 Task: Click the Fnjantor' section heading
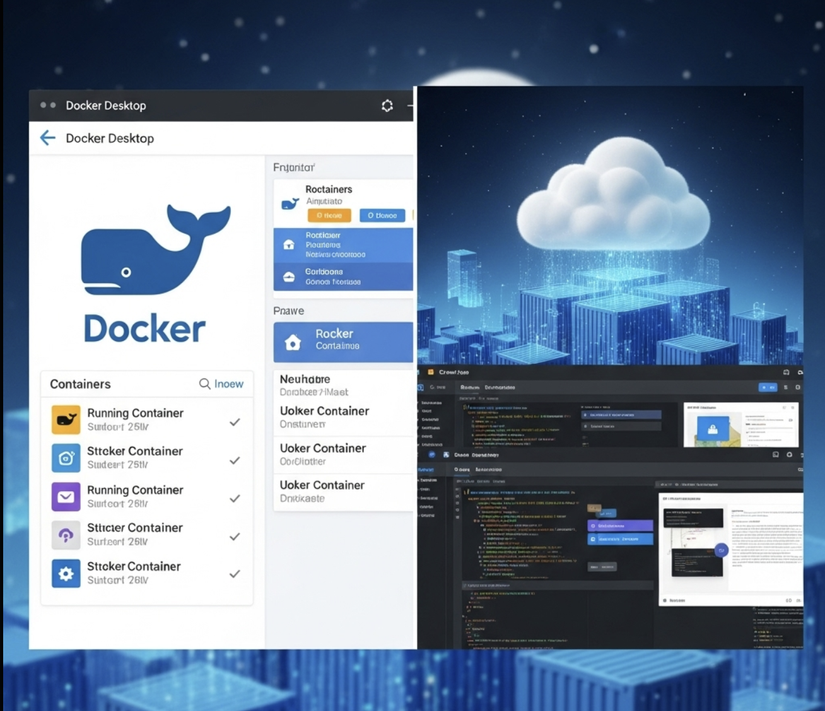click(x=294, y=167)
